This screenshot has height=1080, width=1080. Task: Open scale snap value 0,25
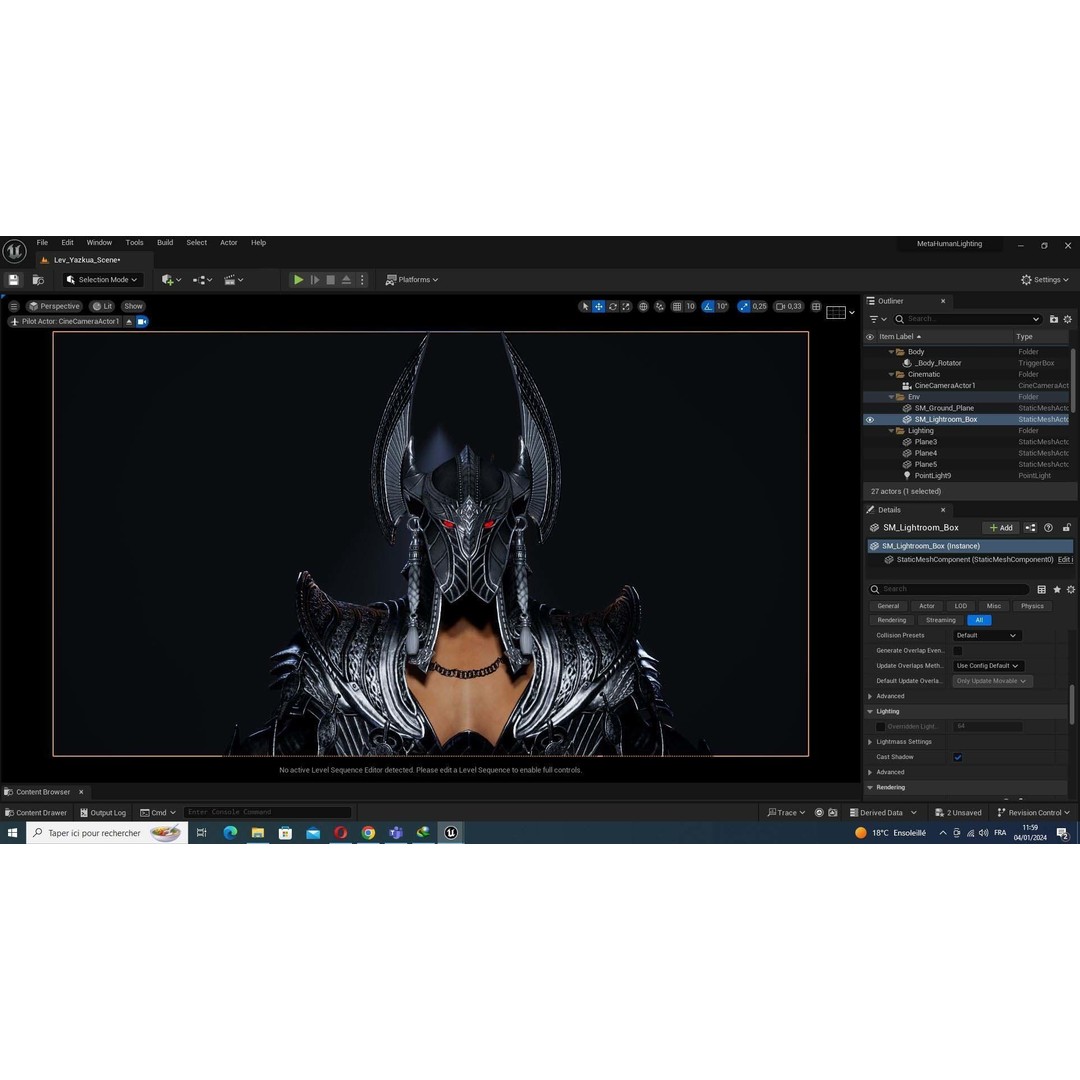759,307
